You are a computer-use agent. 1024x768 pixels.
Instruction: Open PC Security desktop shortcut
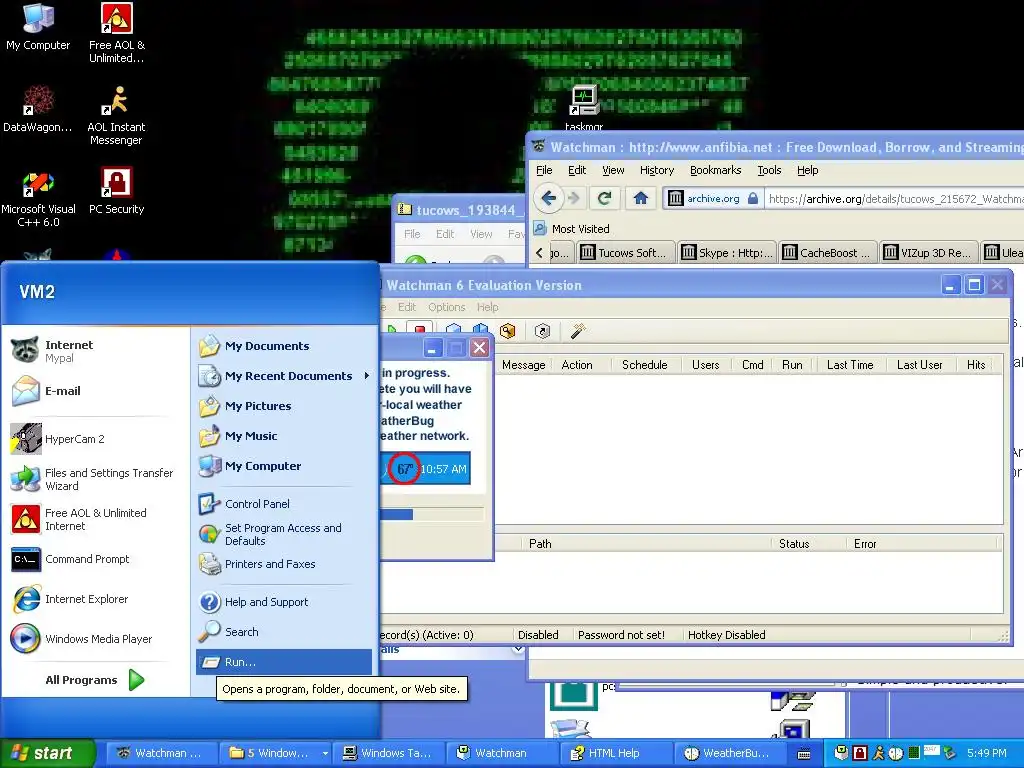(116, 191)
